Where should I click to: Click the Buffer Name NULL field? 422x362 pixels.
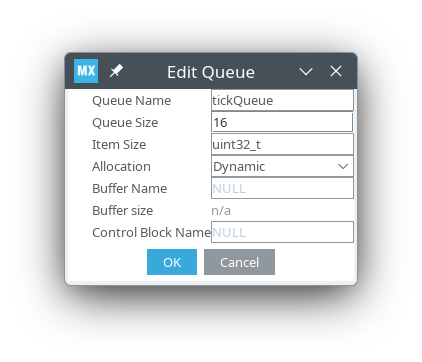282,188
